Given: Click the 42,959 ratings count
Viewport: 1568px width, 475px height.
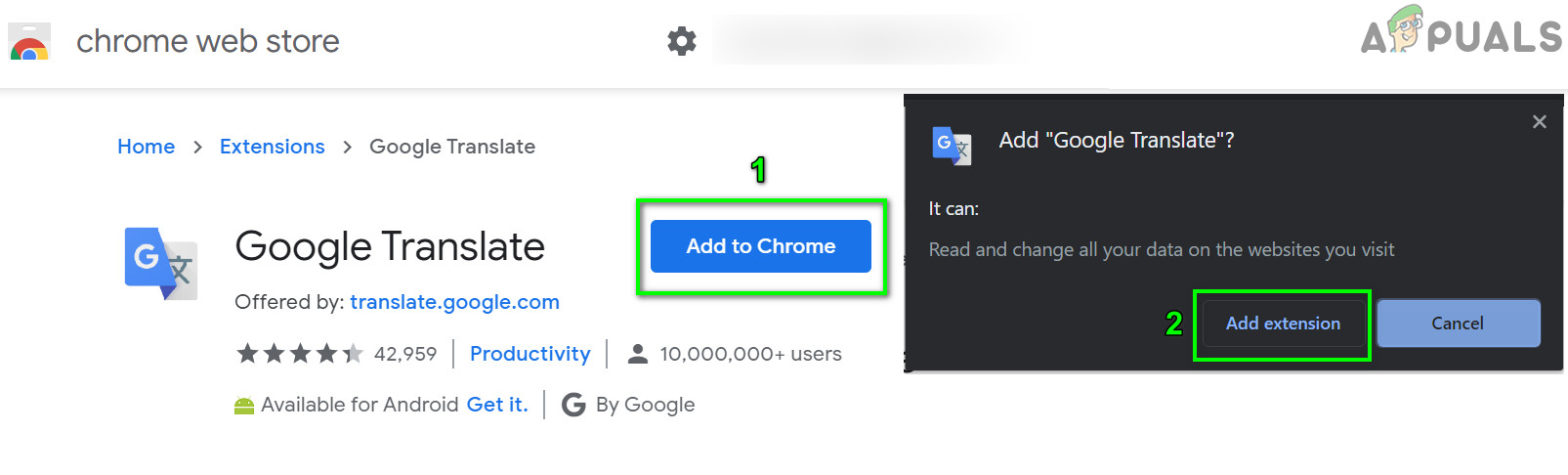Looking at the screenshot, I should pos(405,354).
